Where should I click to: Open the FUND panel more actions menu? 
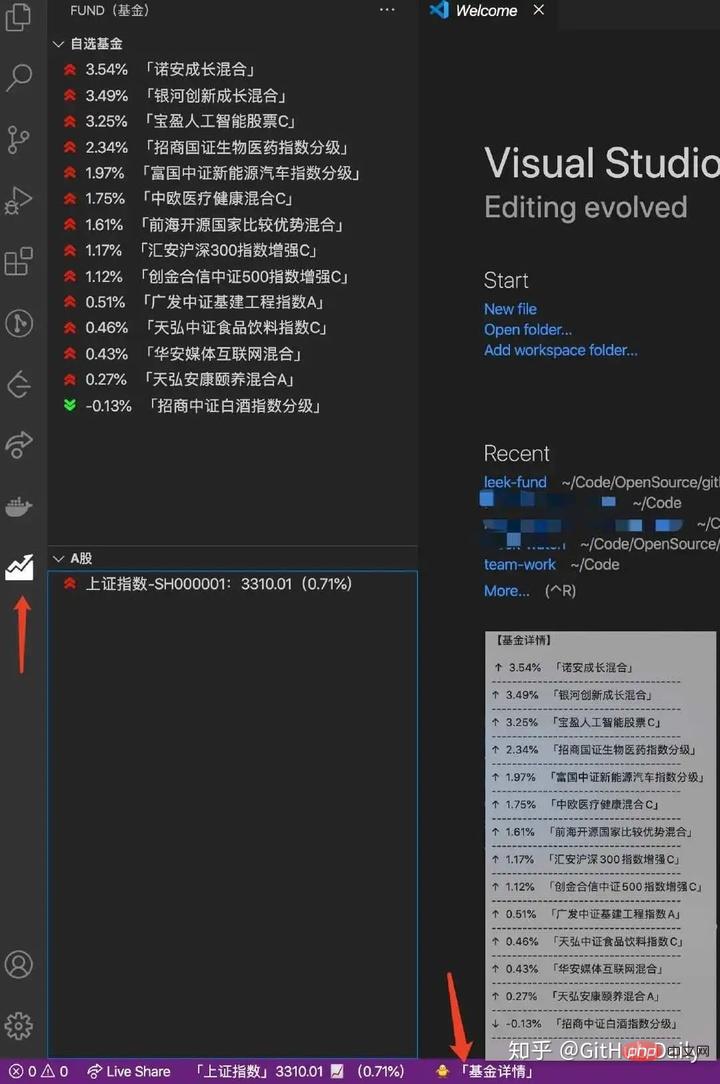coord(388,10)
